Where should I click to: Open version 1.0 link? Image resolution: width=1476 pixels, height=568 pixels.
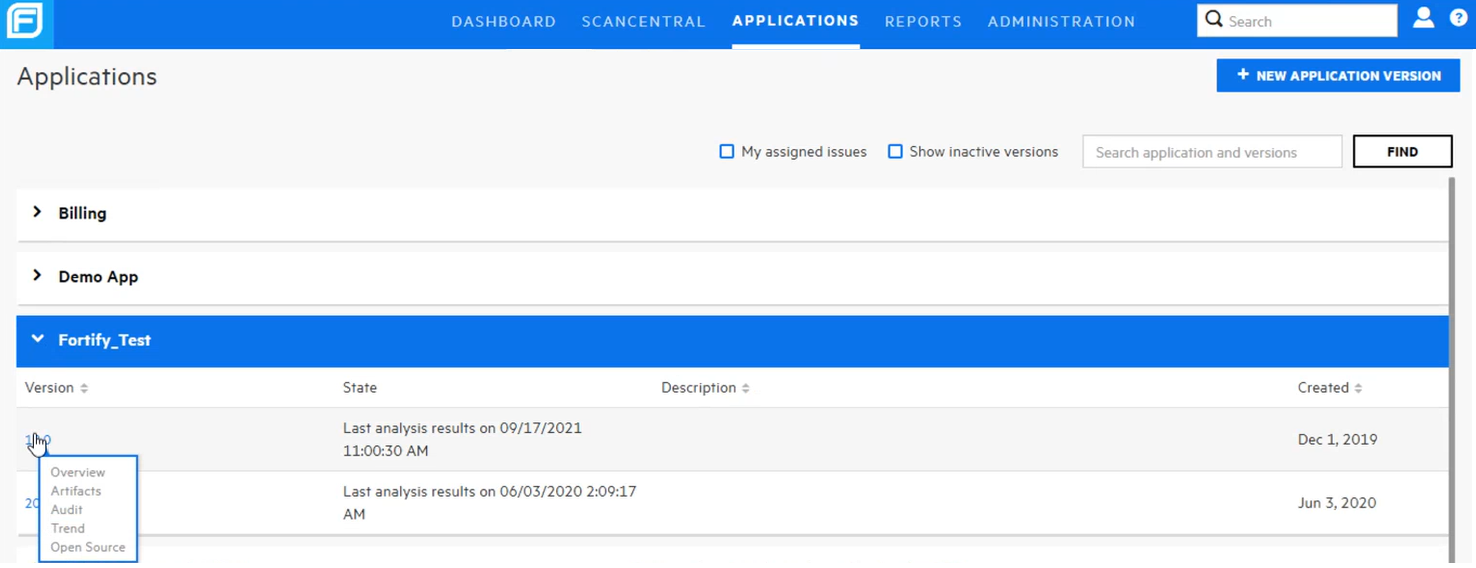point(38,440)
